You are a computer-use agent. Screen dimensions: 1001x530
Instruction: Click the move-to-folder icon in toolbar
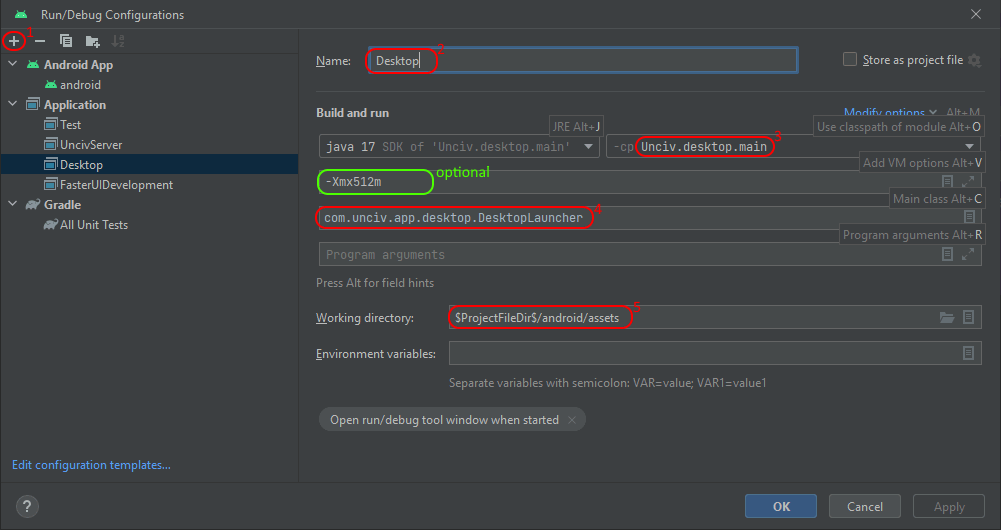(92, 41)
